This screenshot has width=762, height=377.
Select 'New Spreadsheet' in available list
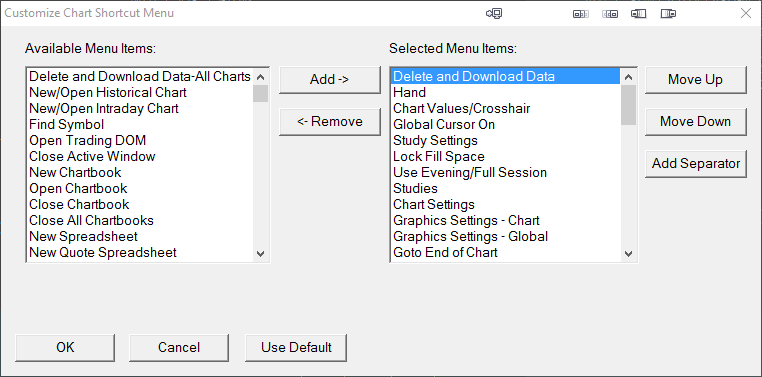(x=140, y=237)
